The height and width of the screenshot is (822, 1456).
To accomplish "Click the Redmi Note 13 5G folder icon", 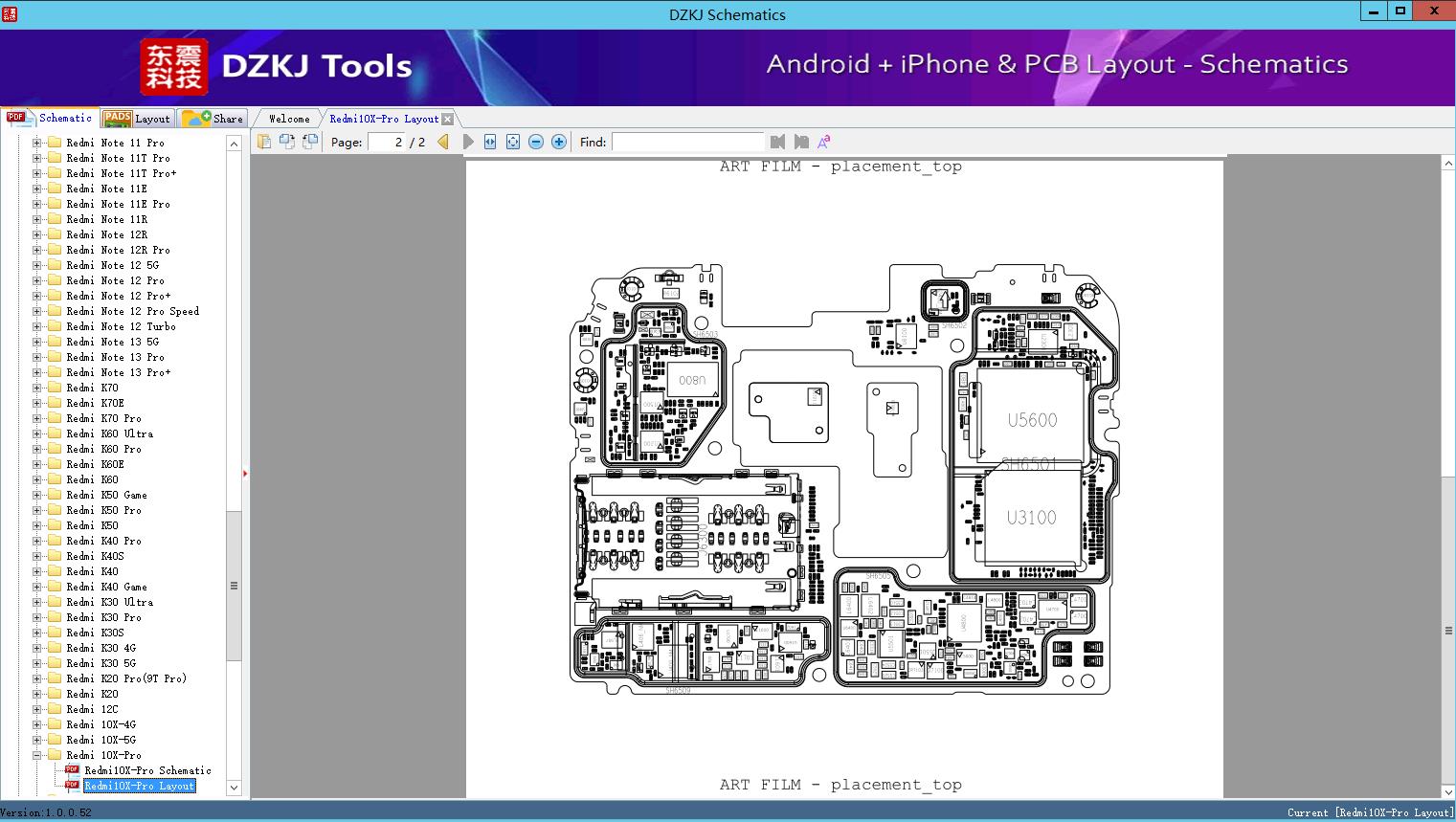I will 55,342.
